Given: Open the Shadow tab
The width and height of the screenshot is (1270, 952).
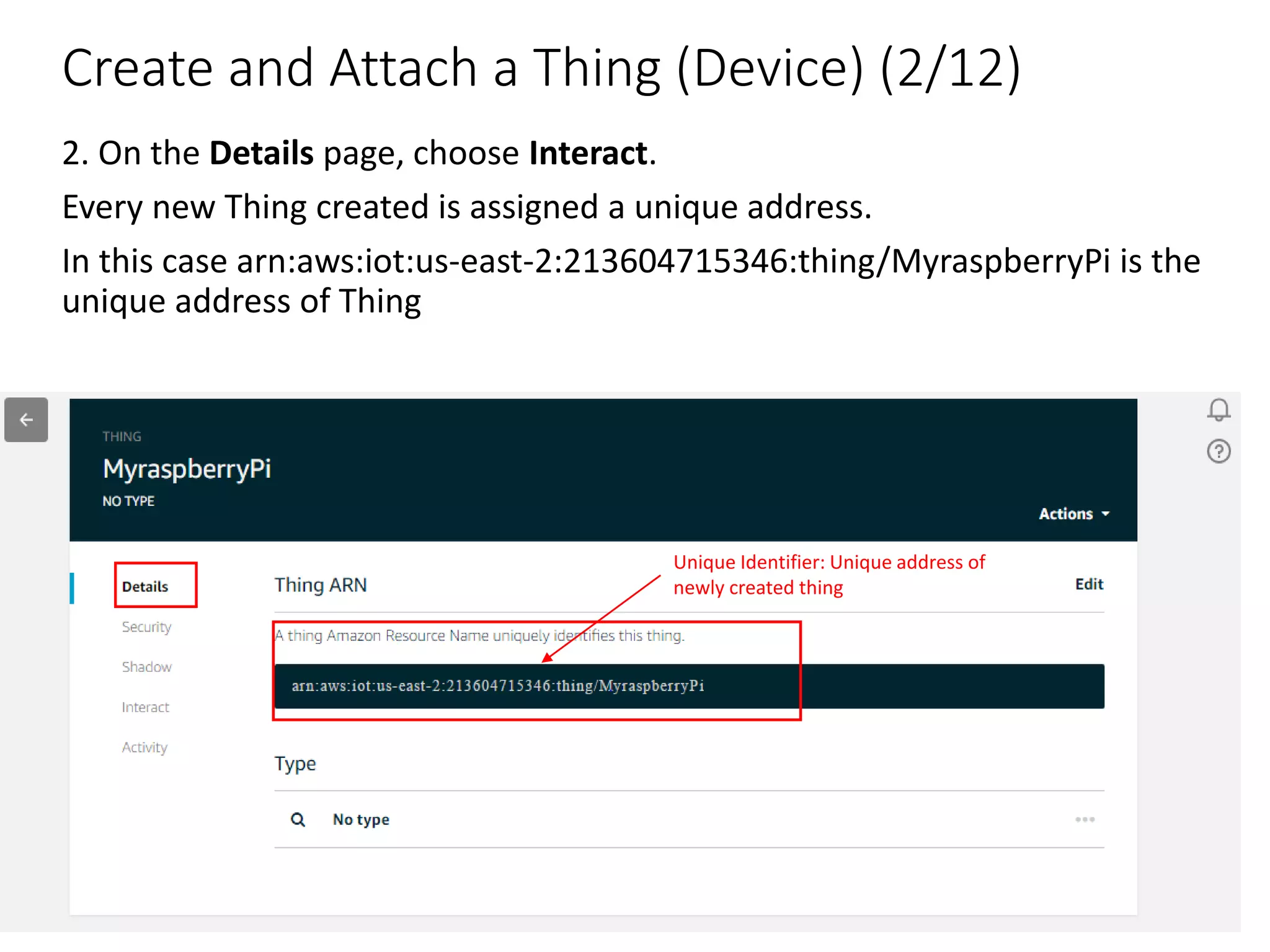Looking at the screenshot, I should point(146,667).
